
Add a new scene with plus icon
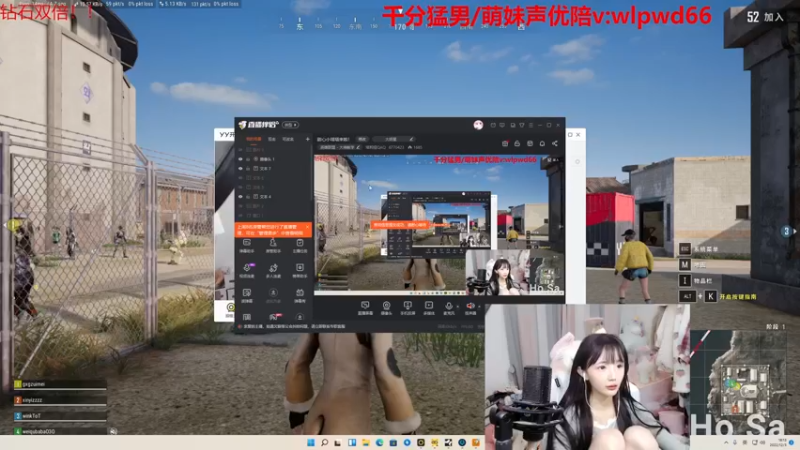(308, 139)
